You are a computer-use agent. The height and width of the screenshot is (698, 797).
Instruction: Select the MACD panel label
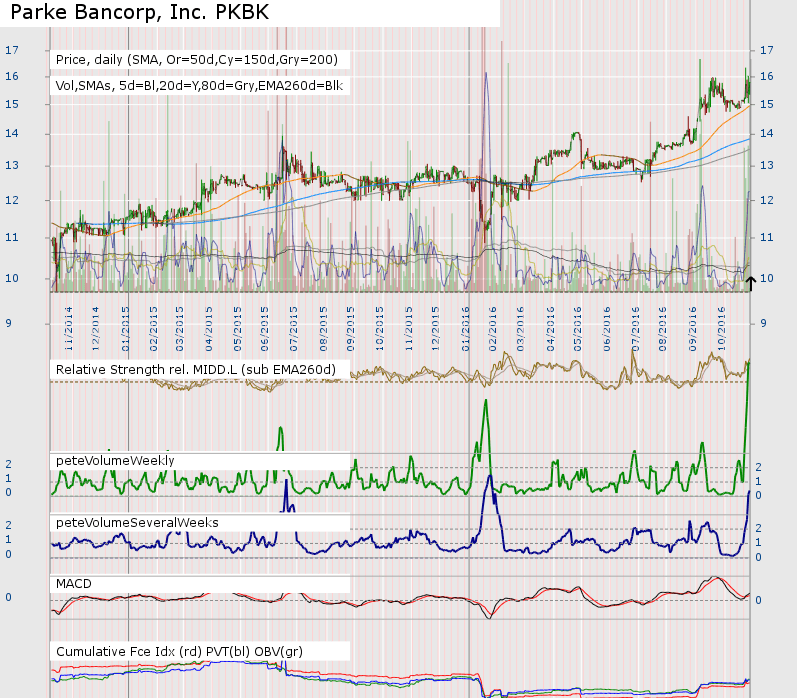pos(74,584)
